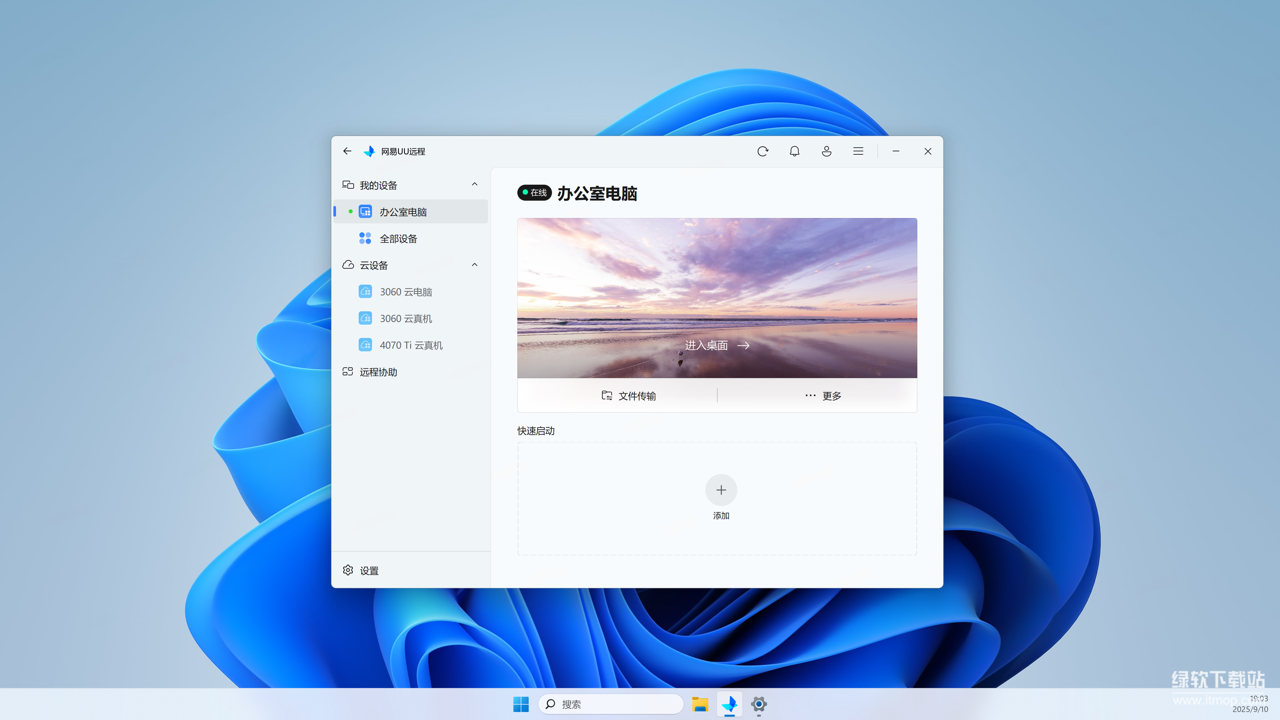Add a 快速启动 shortcut with the plus
The image size is (1280, 720).
(720, 490)
